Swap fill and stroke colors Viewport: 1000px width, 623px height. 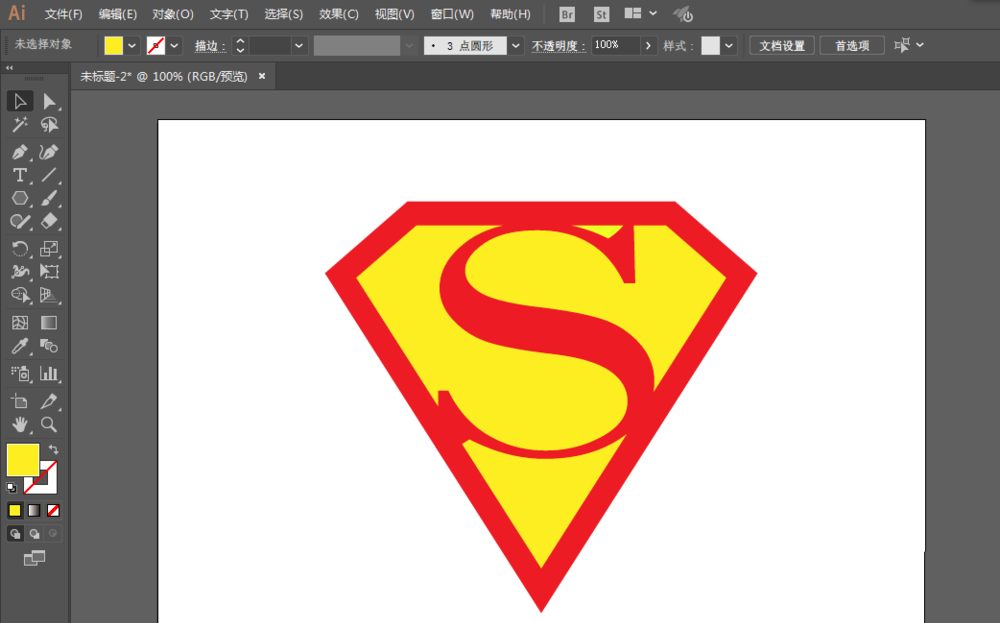[x=54, y=449]
